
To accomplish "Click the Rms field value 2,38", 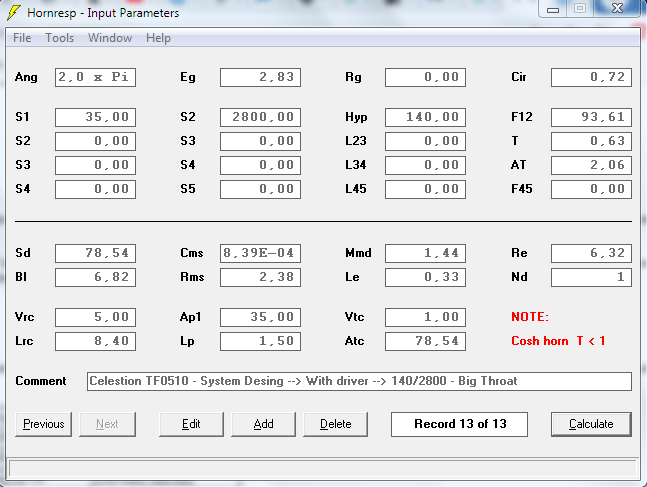I will click(x=260, y=277).
